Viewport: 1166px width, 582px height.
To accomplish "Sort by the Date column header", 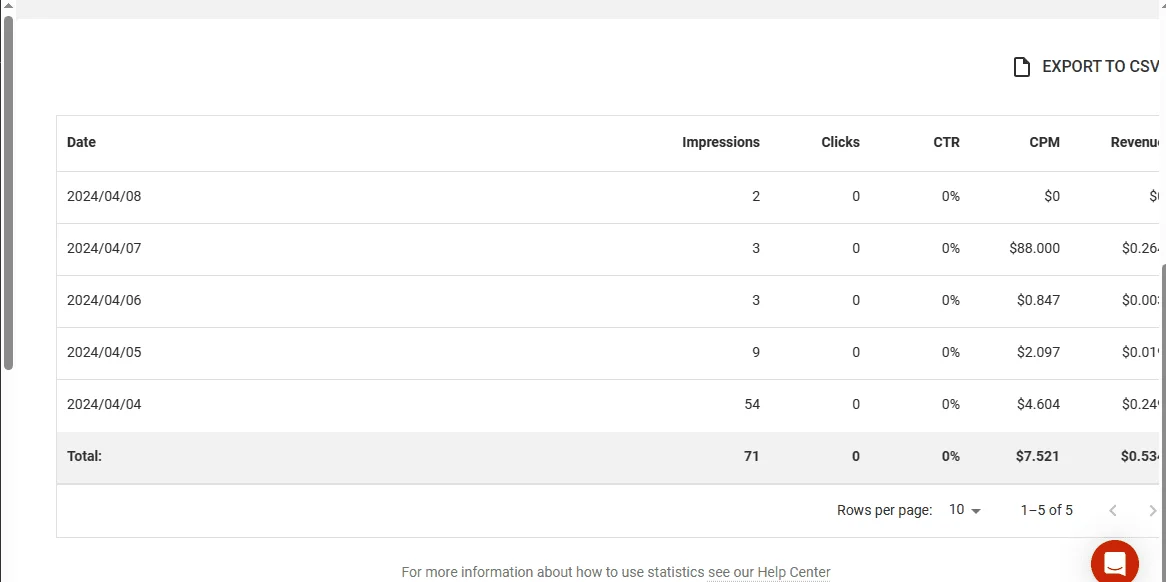I will pyautogui.click(x=81, y=142).
